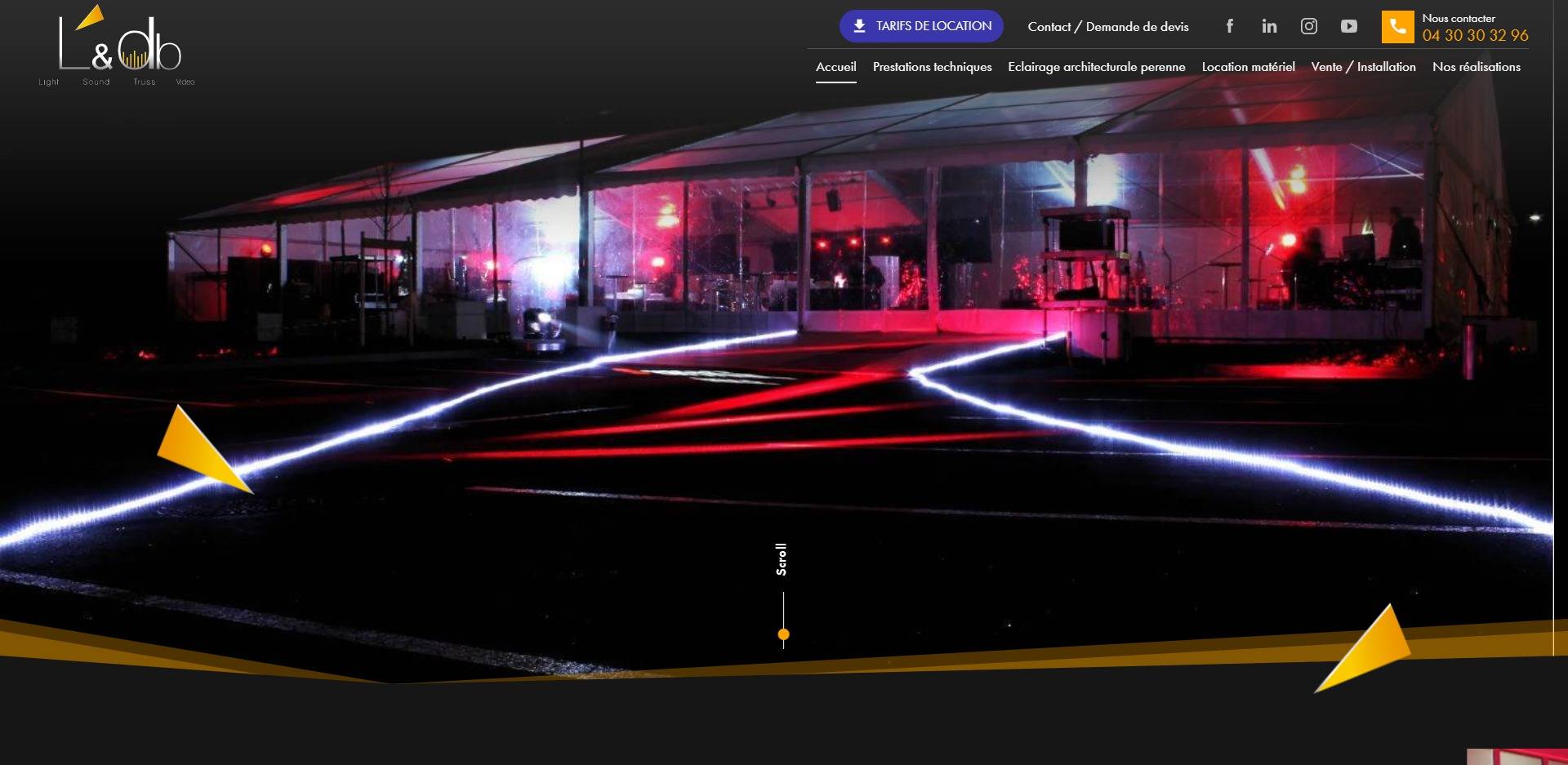
Task: Open the Instagram social icon
Action: pyautogui.click(x=1309, y=26)
